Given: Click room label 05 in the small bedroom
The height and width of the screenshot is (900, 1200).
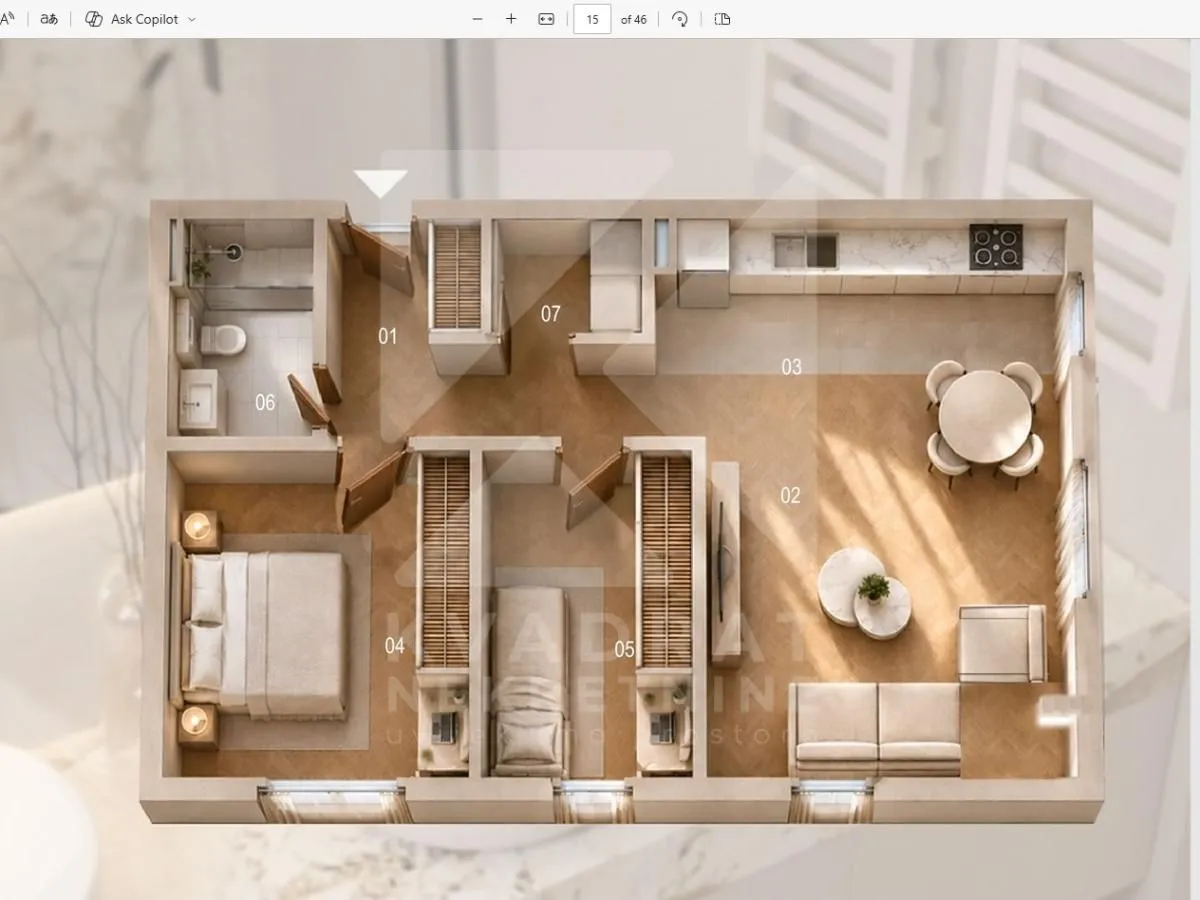Looking at the screenshot, I should pos(624,650).
